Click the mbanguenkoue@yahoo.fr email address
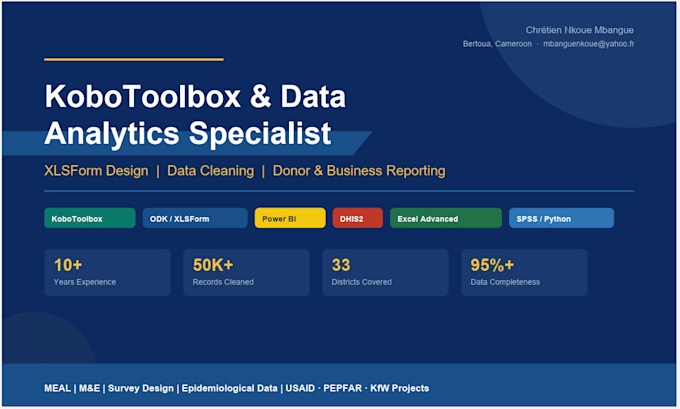The height and width of the screenshot is (409, 680). (x=588, y=44)
